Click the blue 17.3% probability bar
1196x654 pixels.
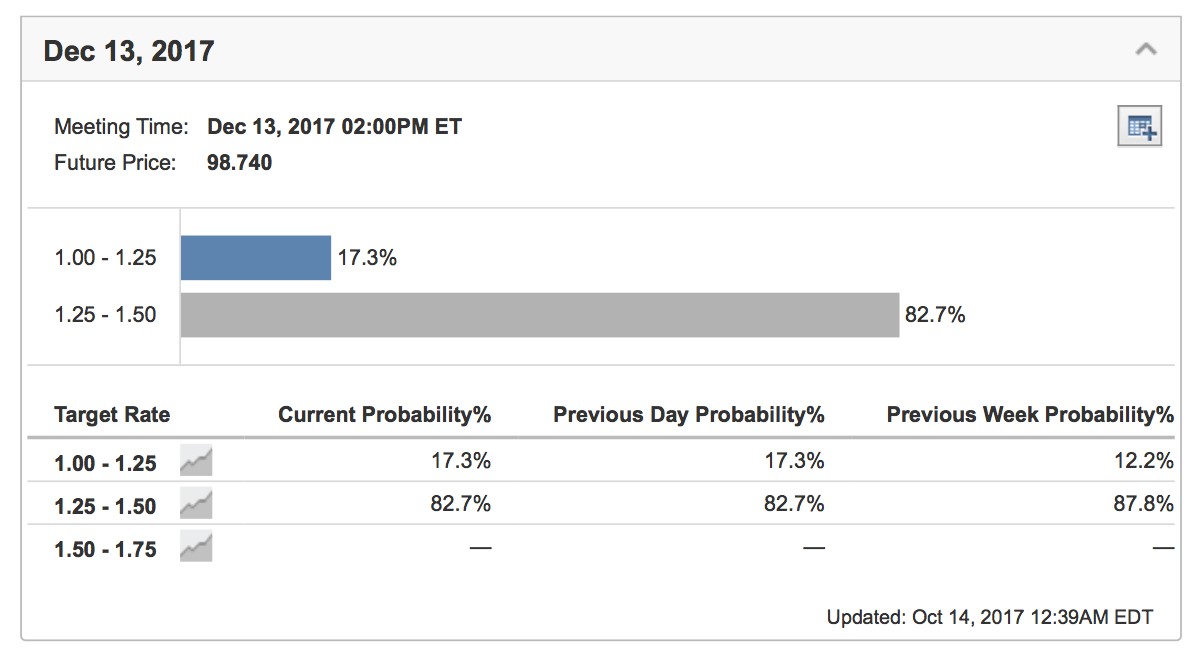click(255, 258)
